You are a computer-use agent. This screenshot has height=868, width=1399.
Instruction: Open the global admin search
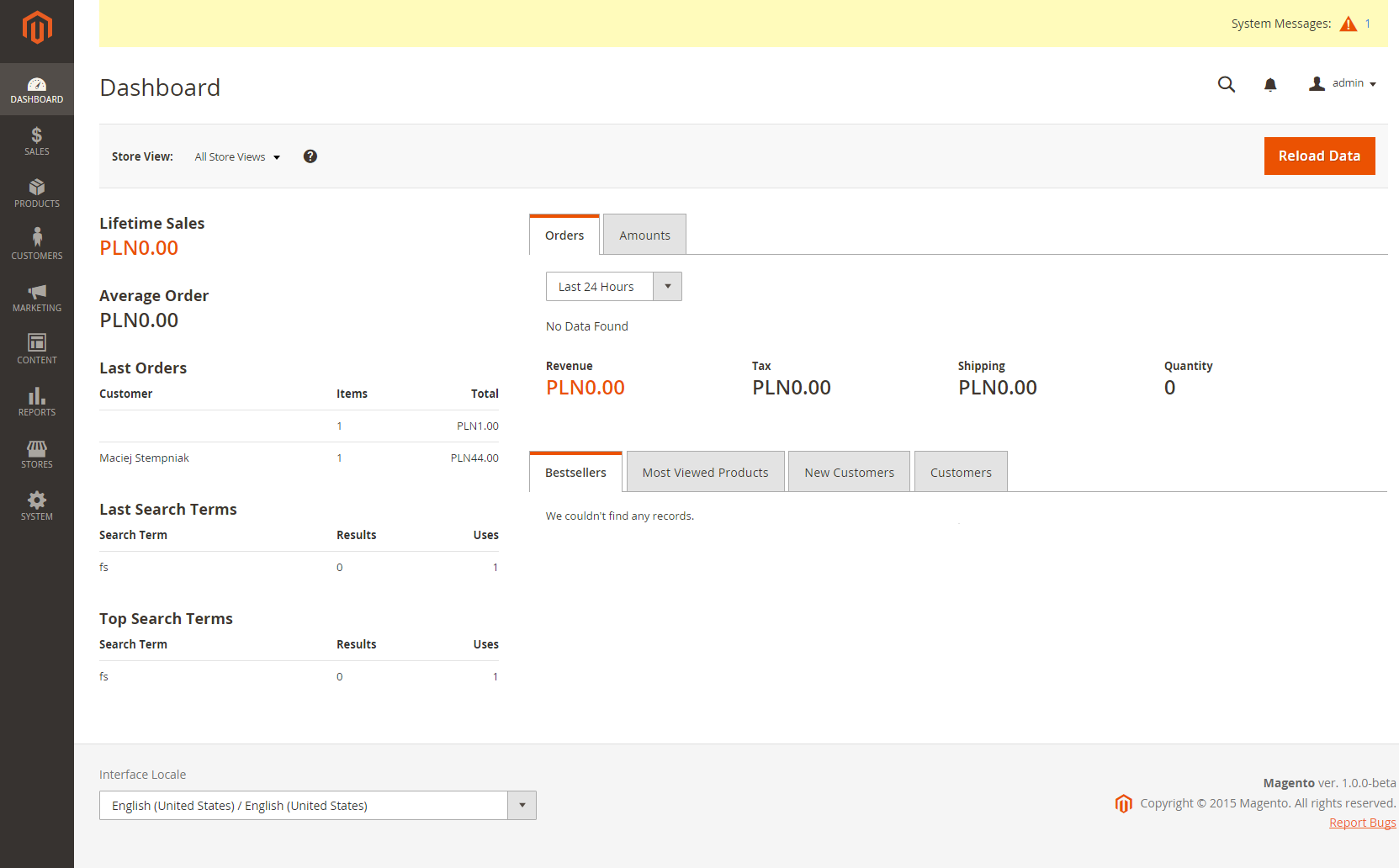pos(1227,84)
